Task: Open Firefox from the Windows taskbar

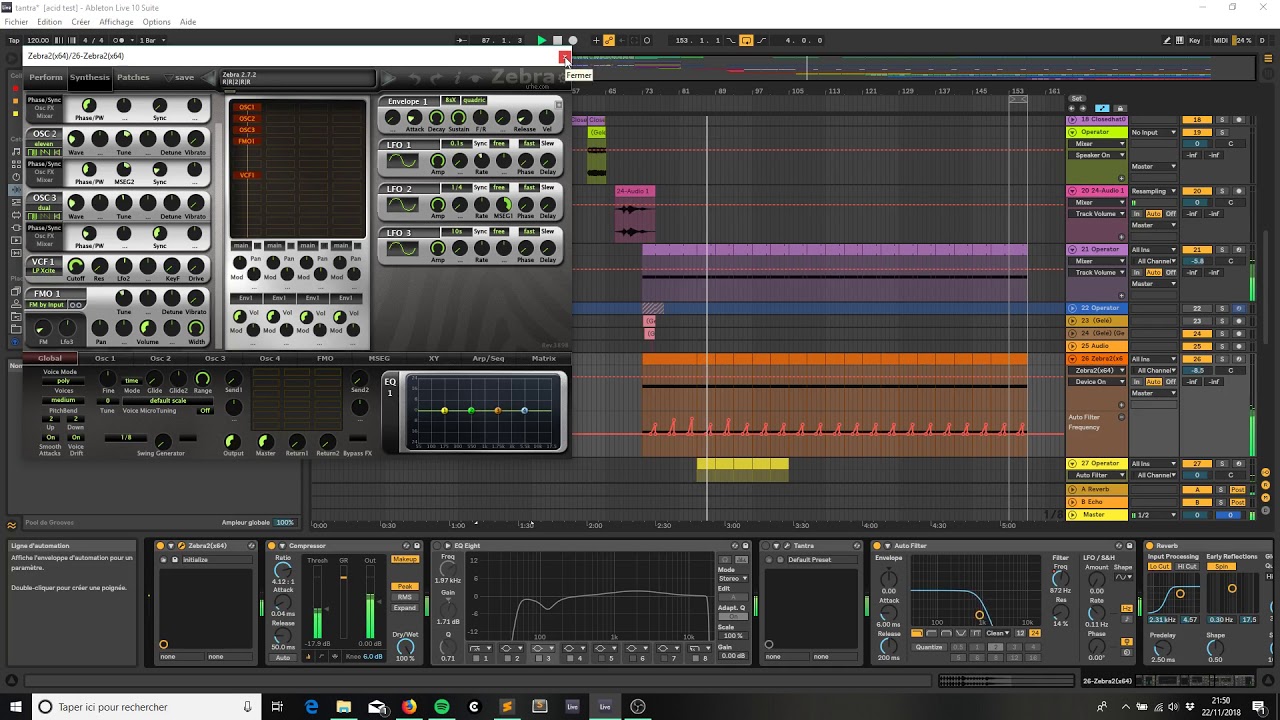Action: (x=409, y=707)
